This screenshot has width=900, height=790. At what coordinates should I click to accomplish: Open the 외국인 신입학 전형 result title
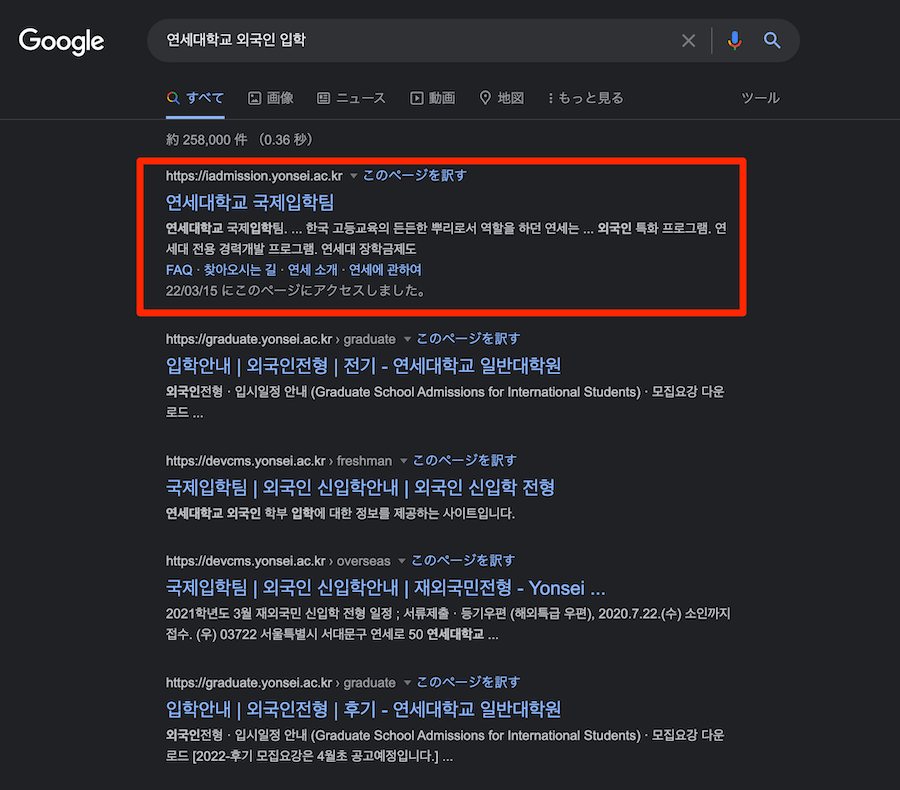coord(360,487)
